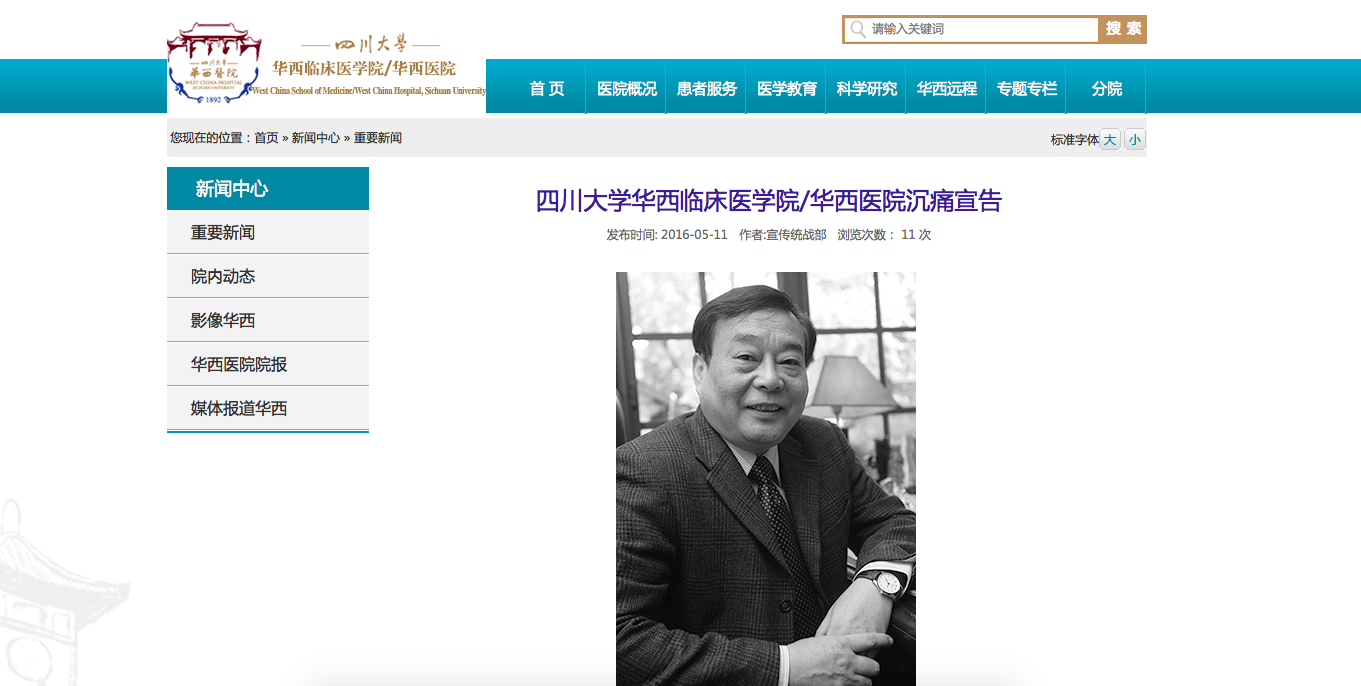Open the 分院 navigation menu
1361x686 pixels.
1106,88
